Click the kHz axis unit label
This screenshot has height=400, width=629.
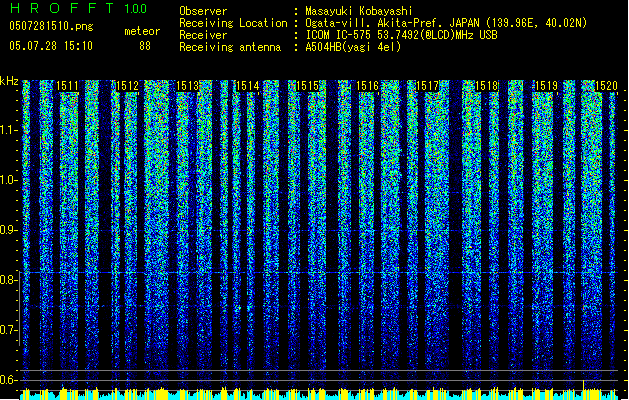9,81
